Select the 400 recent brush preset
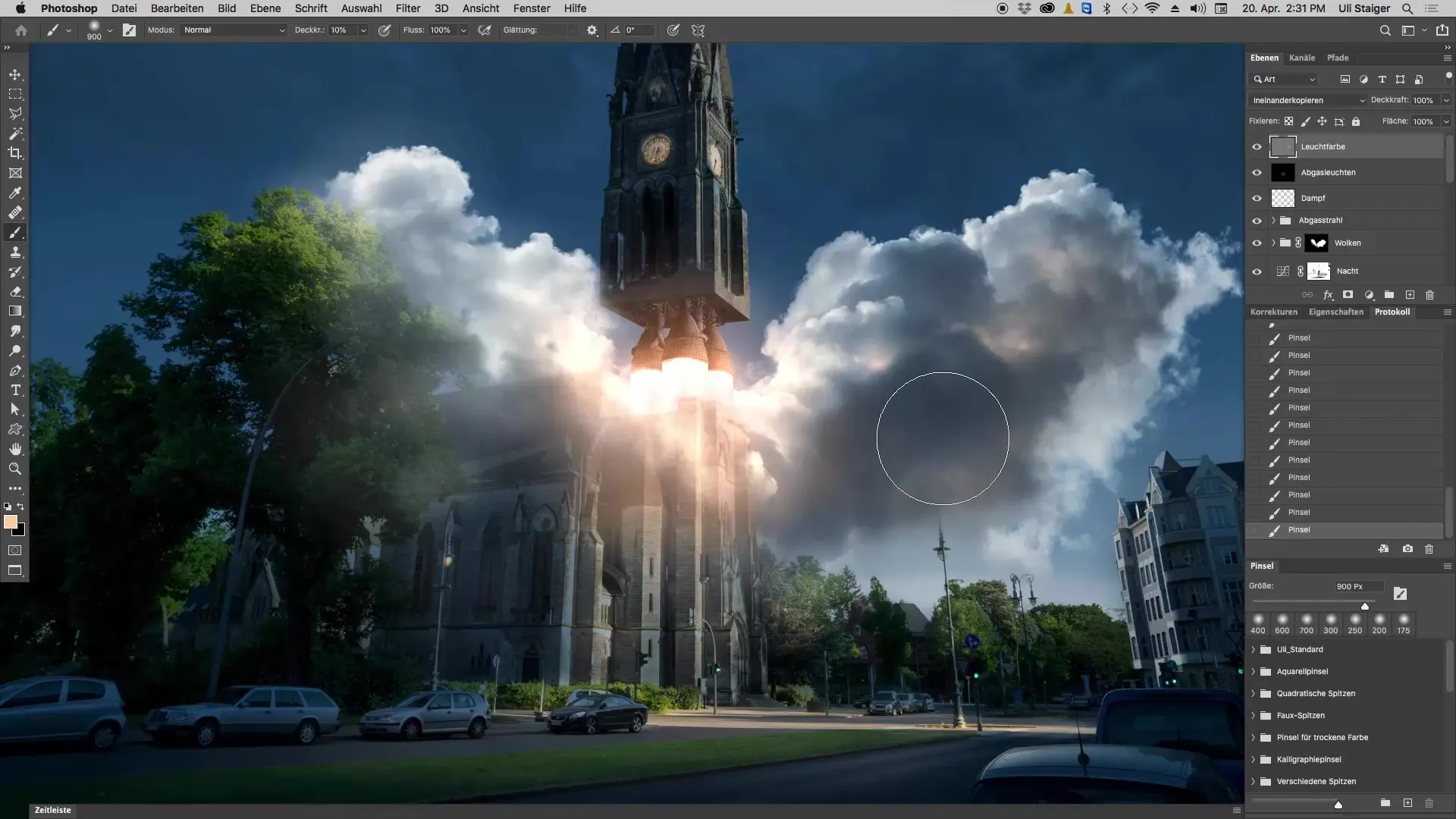Viewport: 1456px width, 819px height. coord(1258,624)
